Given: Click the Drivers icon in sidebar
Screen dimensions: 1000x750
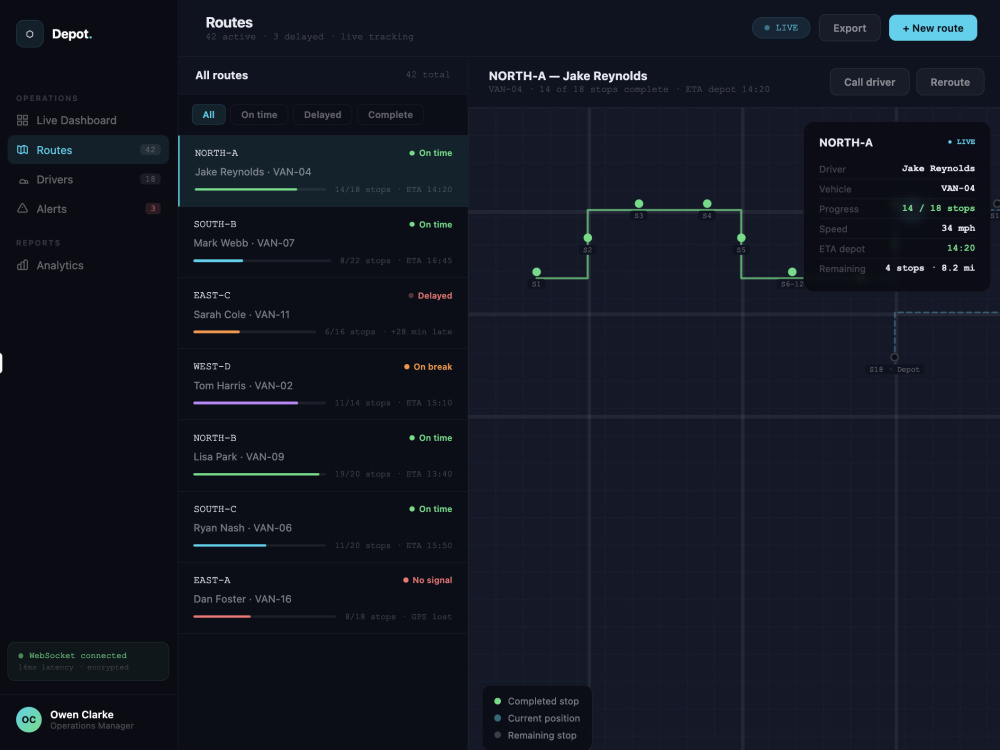Looking at the screenshot, I should pyautogui.click(x=23, y=180).
